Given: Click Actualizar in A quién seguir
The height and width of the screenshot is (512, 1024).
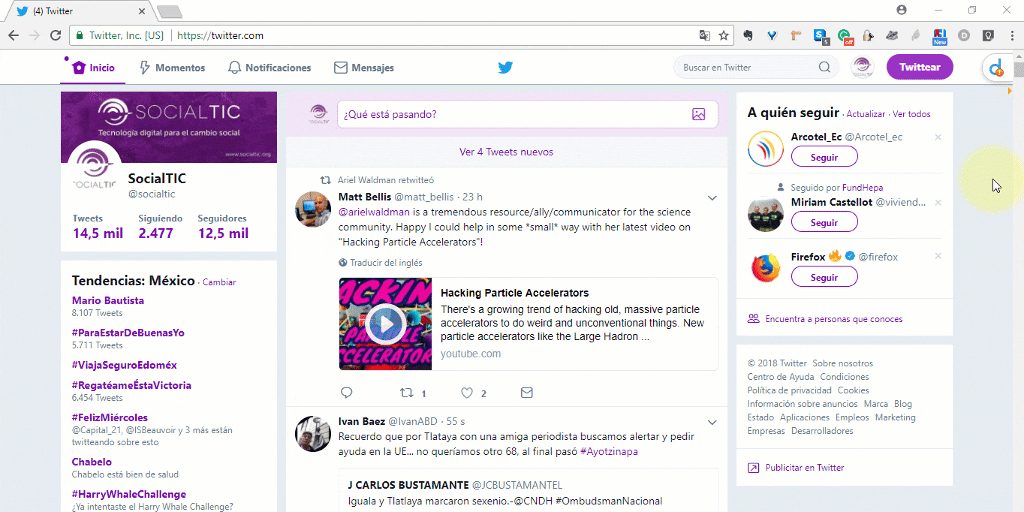Looking at the screenshot, I should click(866, 114).
